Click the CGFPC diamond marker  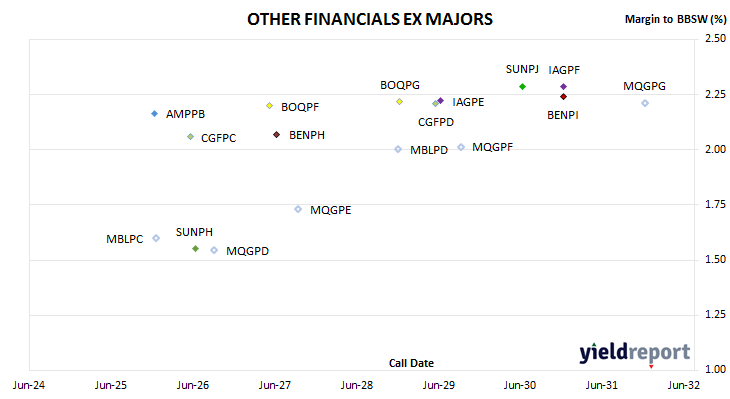pos(190,137)
